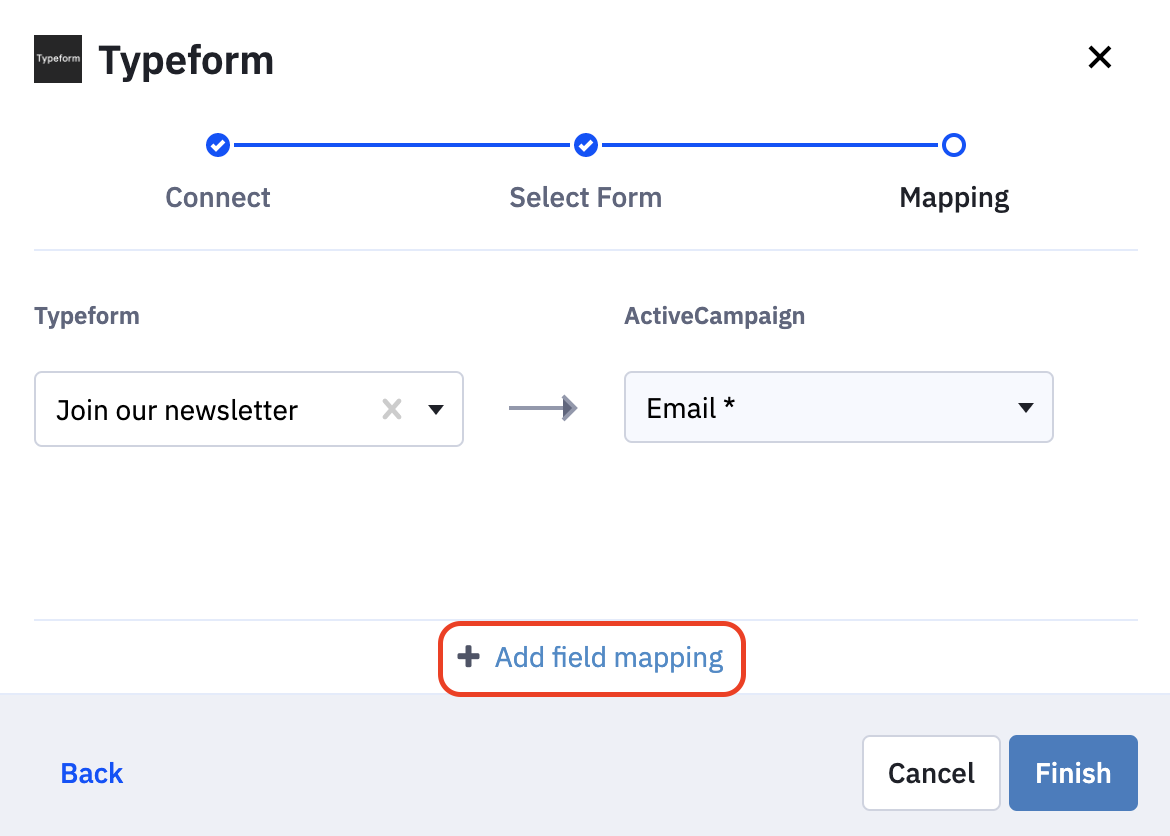
Task: Go to the Connect step circle
Action: pyautogui.click(x=218, y=145)
